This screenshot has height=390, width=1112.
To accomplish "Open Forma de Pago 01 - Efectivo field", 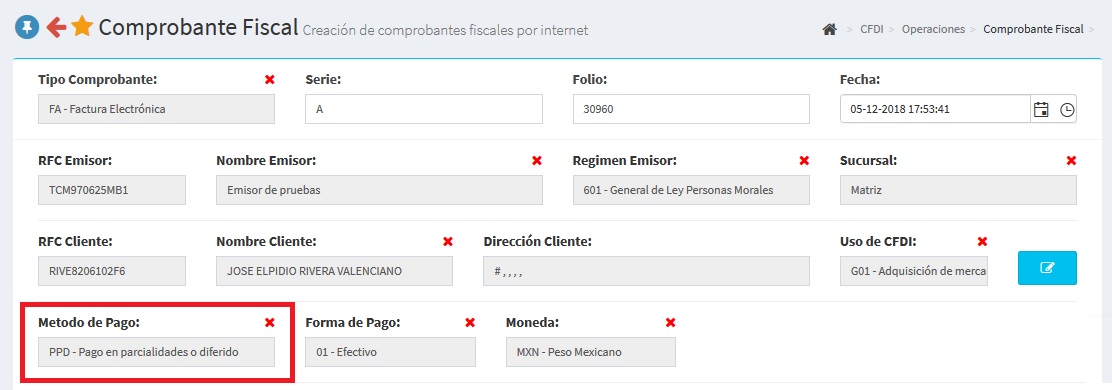I will coord(391,352).
